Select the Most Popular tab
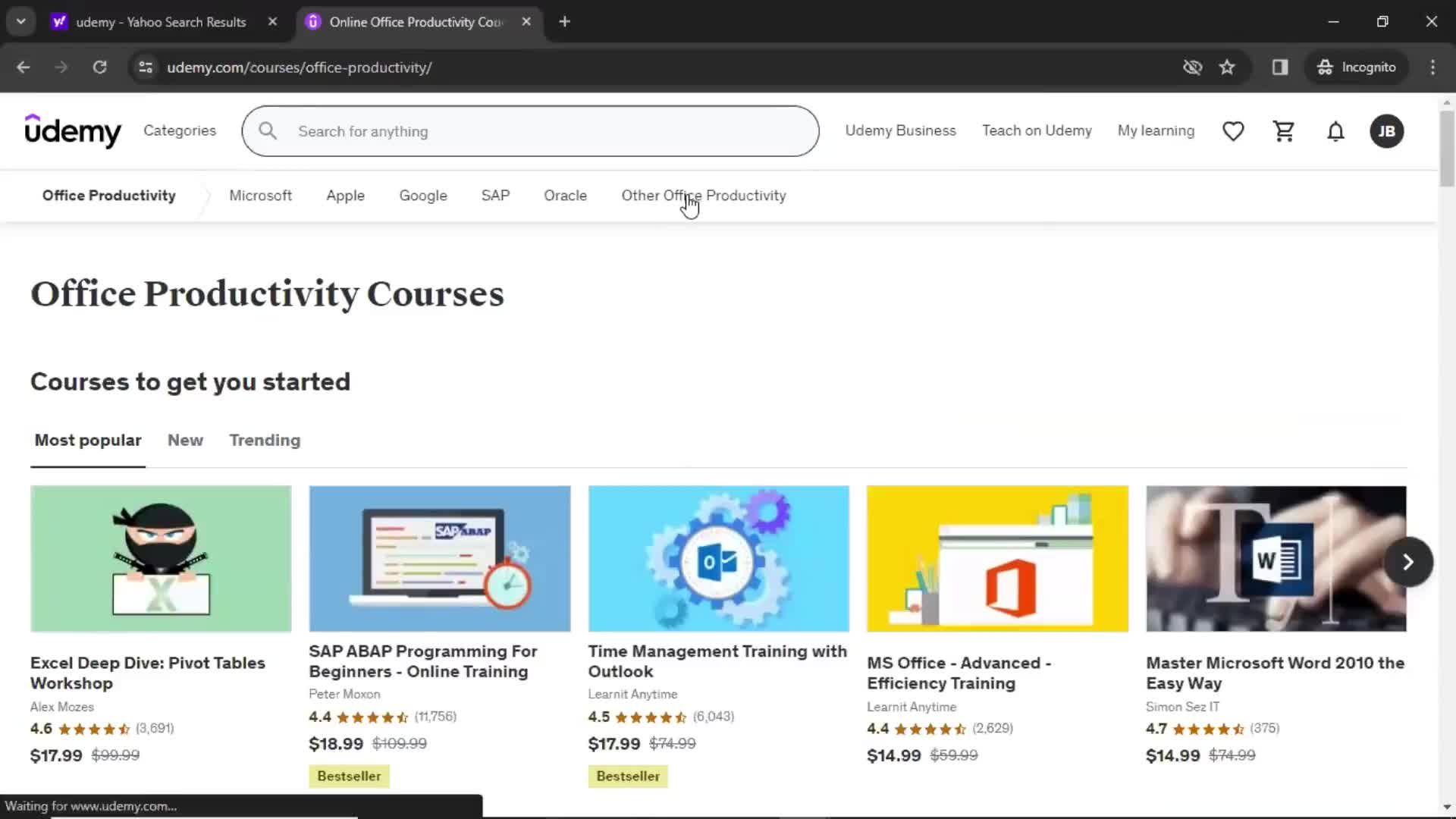This screenshot has height=819, width=1456. [x=88, y=440]
